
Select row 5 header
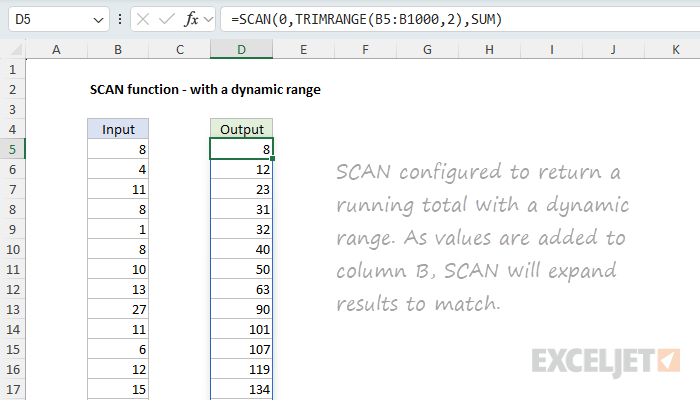point(12,149)
